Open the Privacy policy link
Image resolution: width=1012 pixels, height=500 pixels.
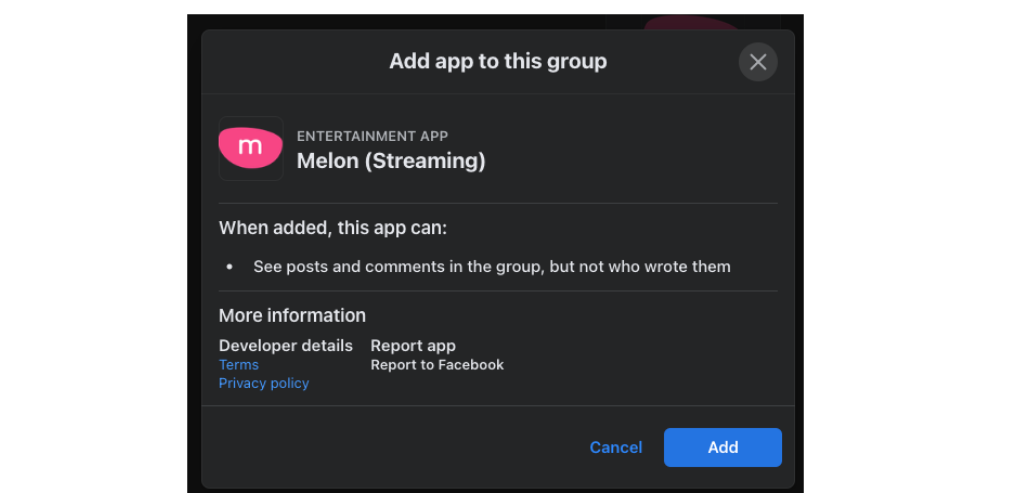pos(263,383)
